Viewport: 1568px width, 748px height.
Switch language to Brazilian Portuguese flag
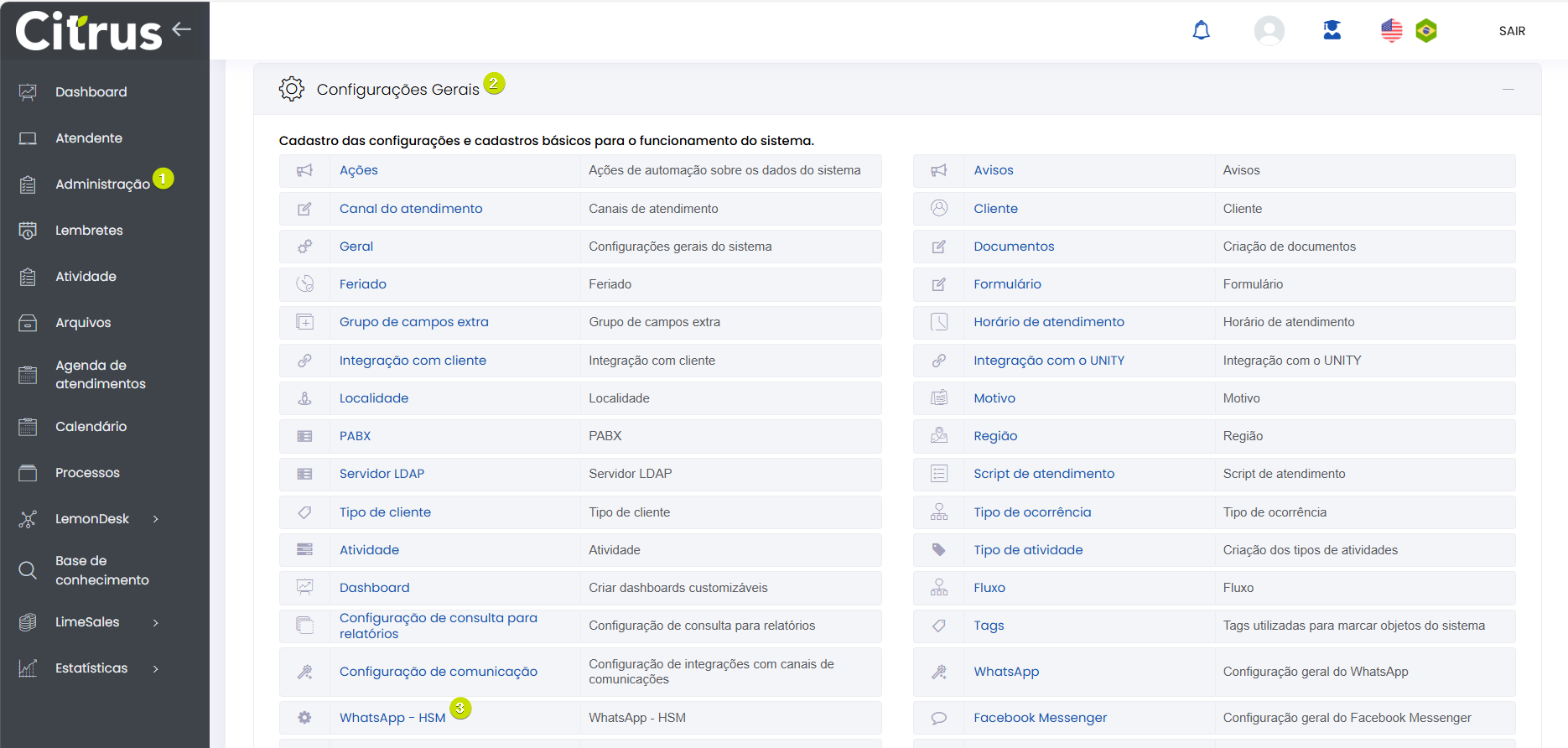tap(1425, 31)
